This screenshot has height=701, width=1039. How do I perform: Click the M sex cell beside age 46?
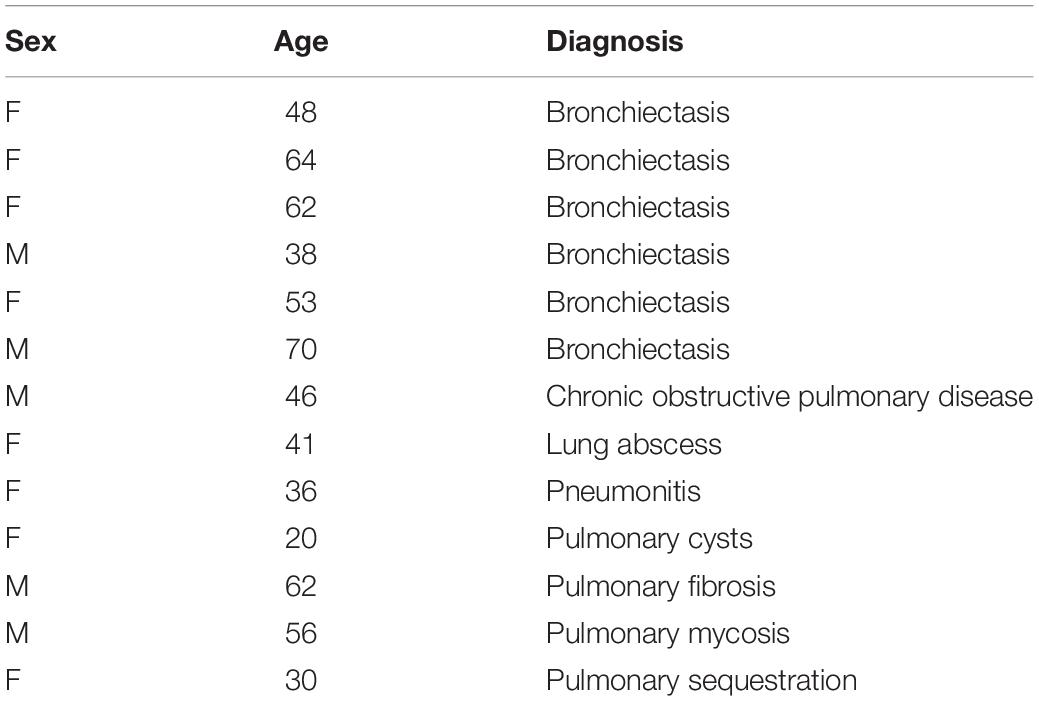(x=17, y=396)
